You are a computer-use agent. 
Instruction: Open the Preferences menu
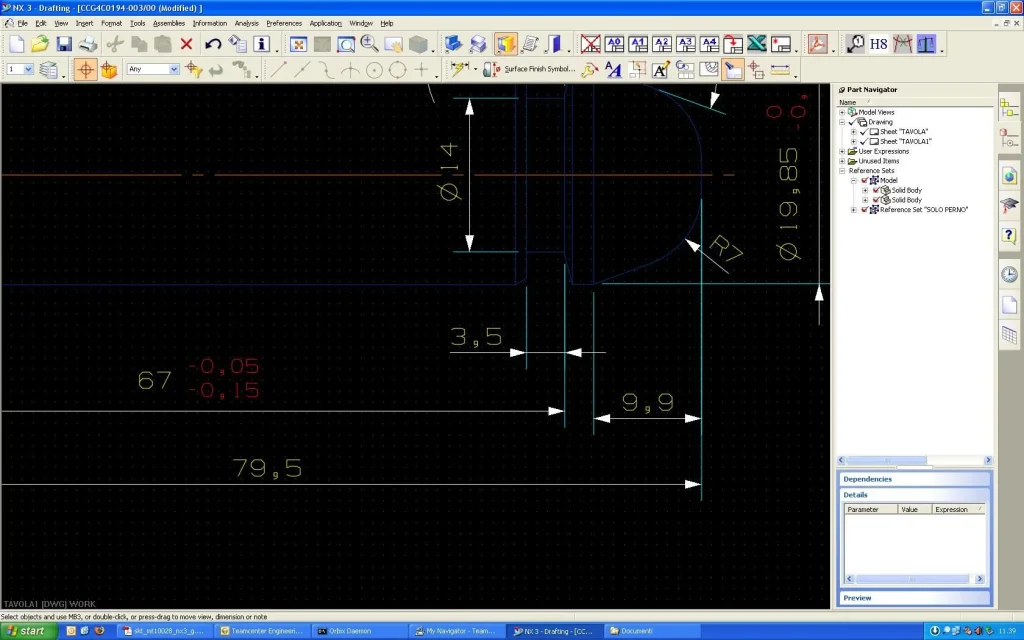[284, 23]
